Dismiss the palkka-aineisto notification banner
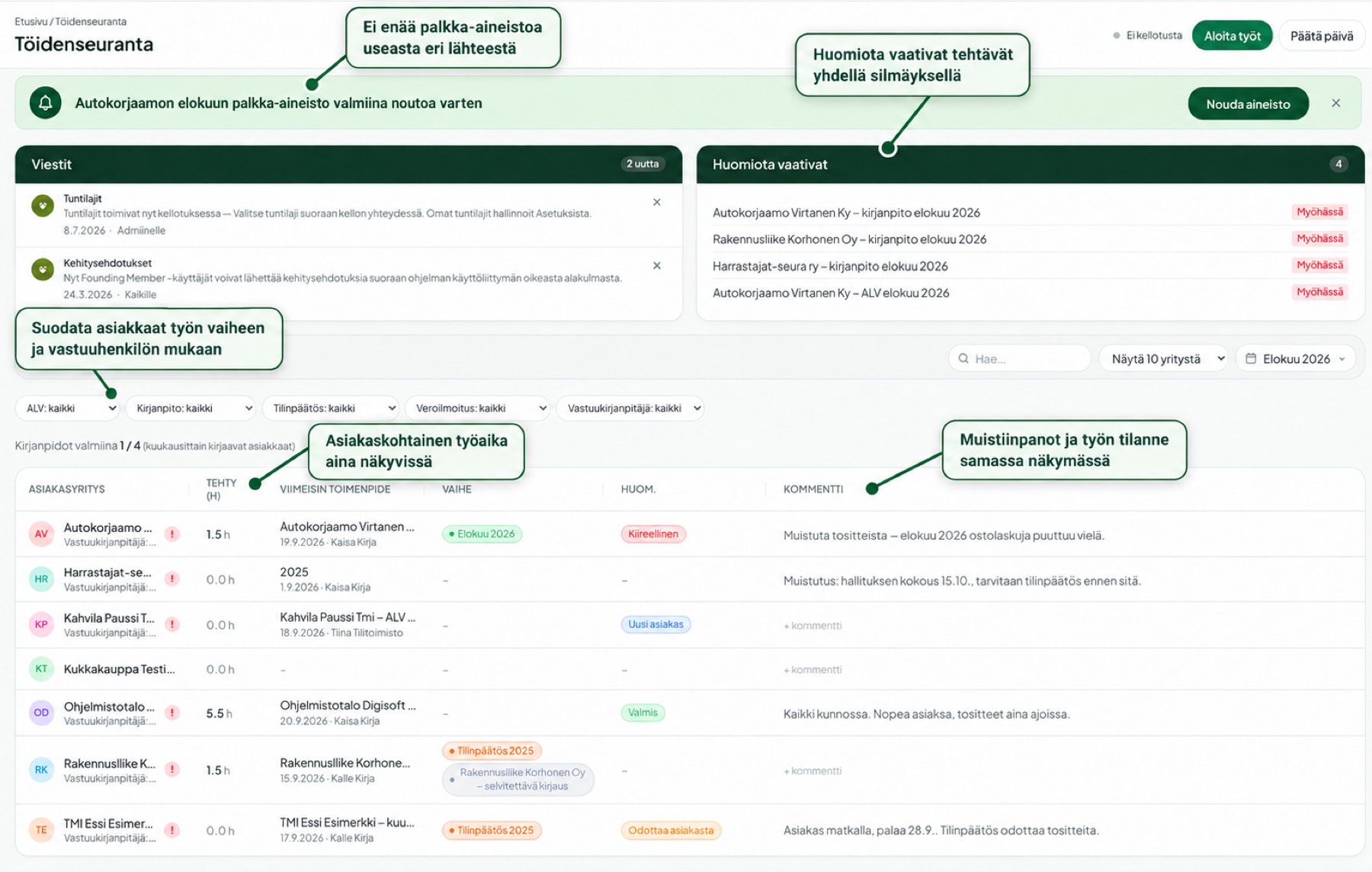1372x872 pixels. click(x=1335, y=103)
